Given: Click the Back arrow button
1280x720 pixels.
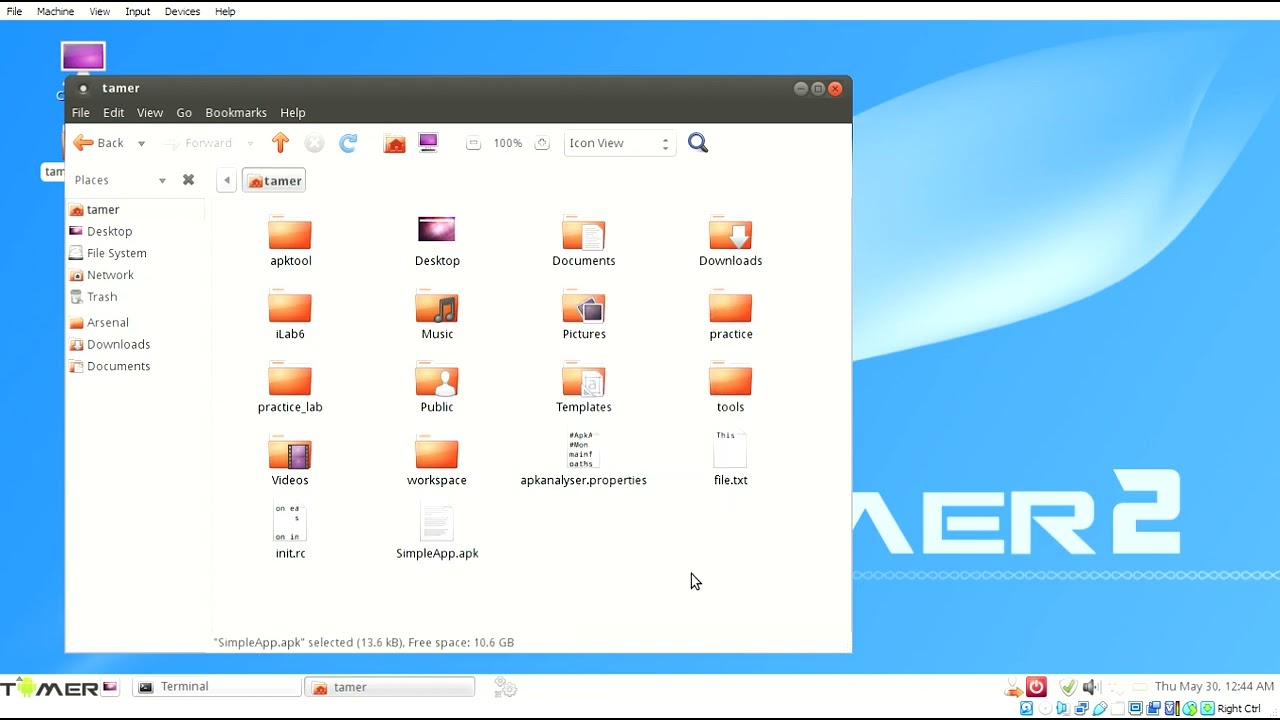Looking at the screenshot, I should point(98,143).
